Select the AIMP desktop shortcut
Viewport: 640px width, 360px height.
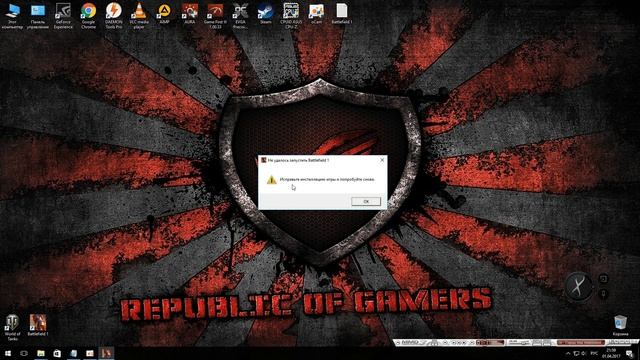tap(164, 13)
